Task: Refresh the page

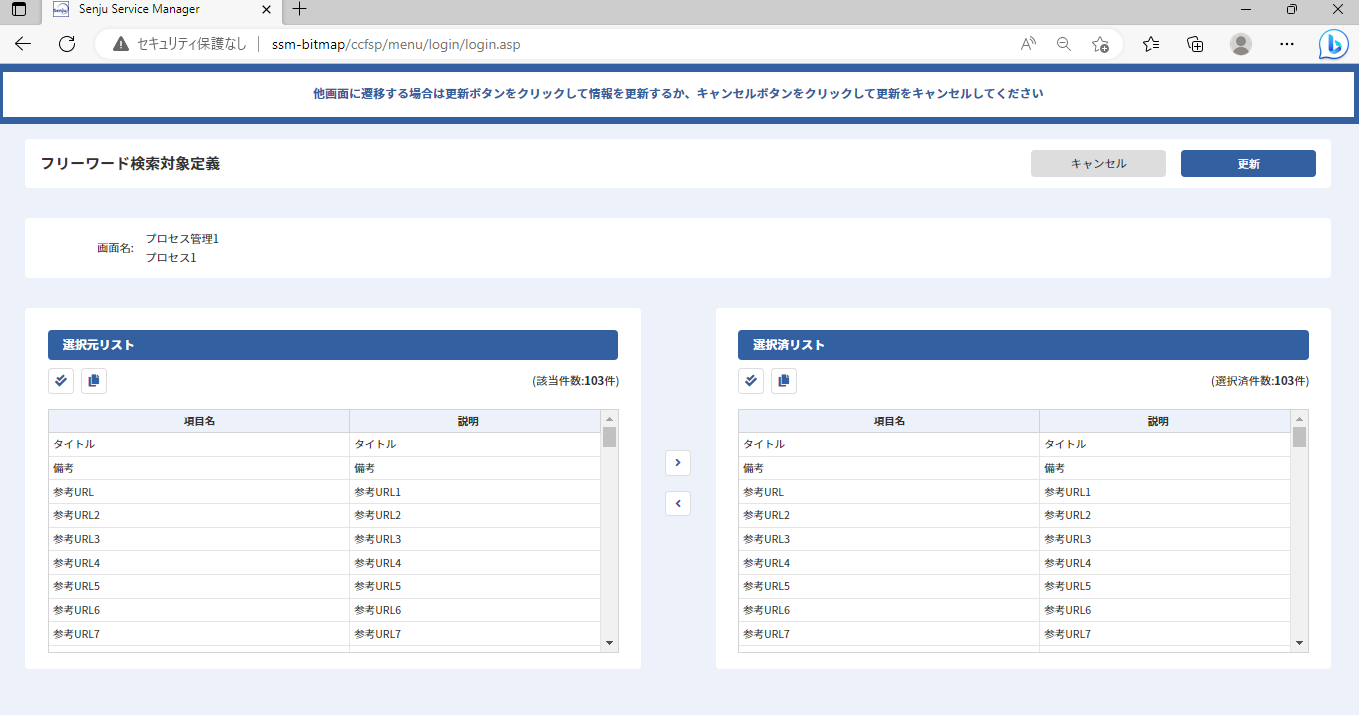Action: pos(67,44)
